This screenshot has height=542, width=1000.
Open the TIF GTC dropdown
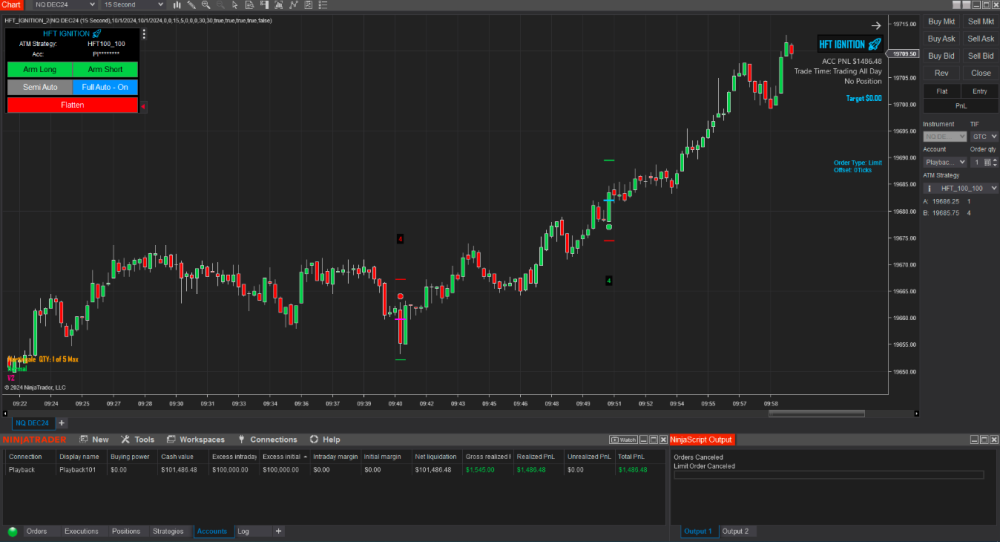pyautogui.click(x=984, y=136)
